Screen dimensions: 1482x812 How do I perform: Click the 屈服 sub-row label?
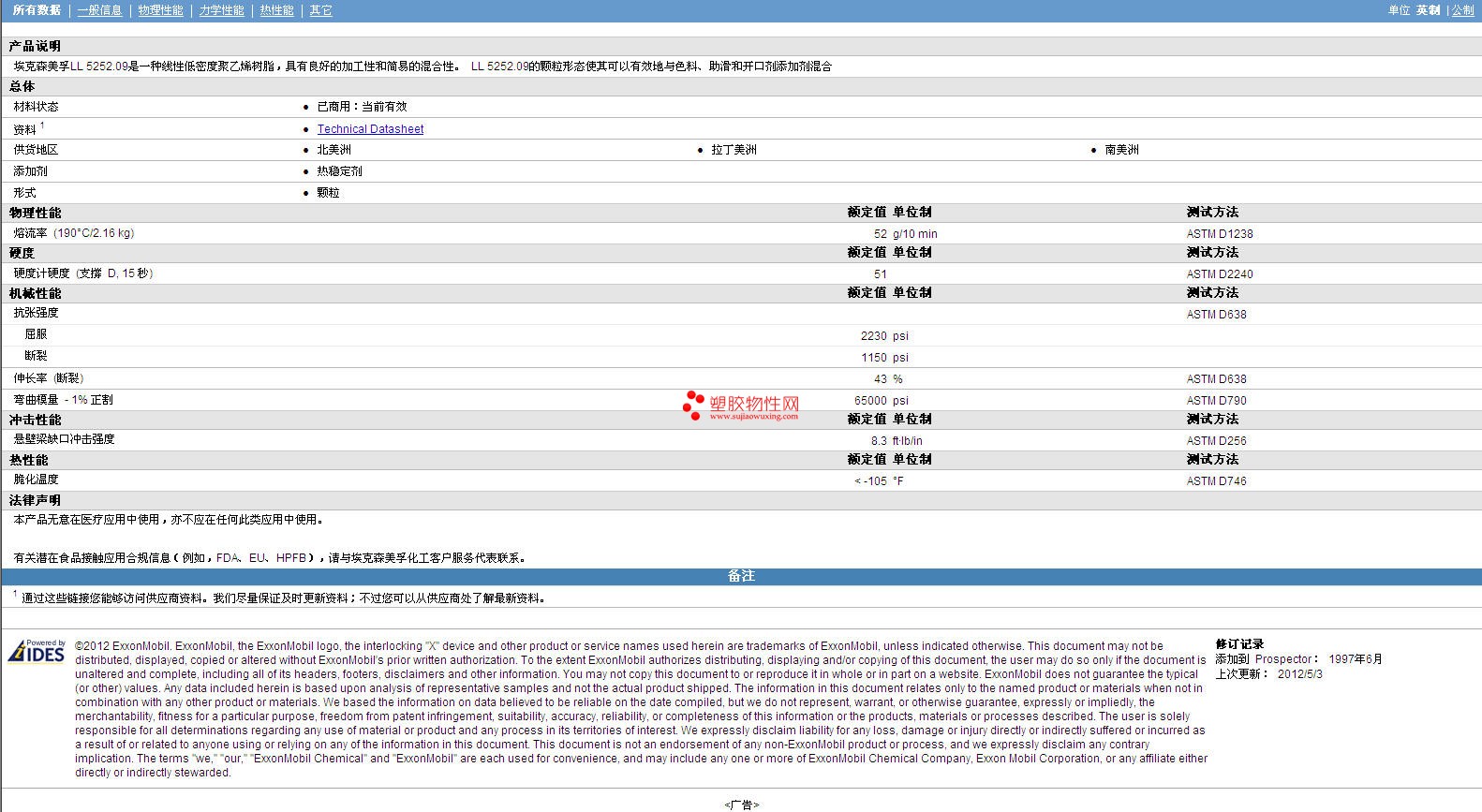(x=36, y=334)
